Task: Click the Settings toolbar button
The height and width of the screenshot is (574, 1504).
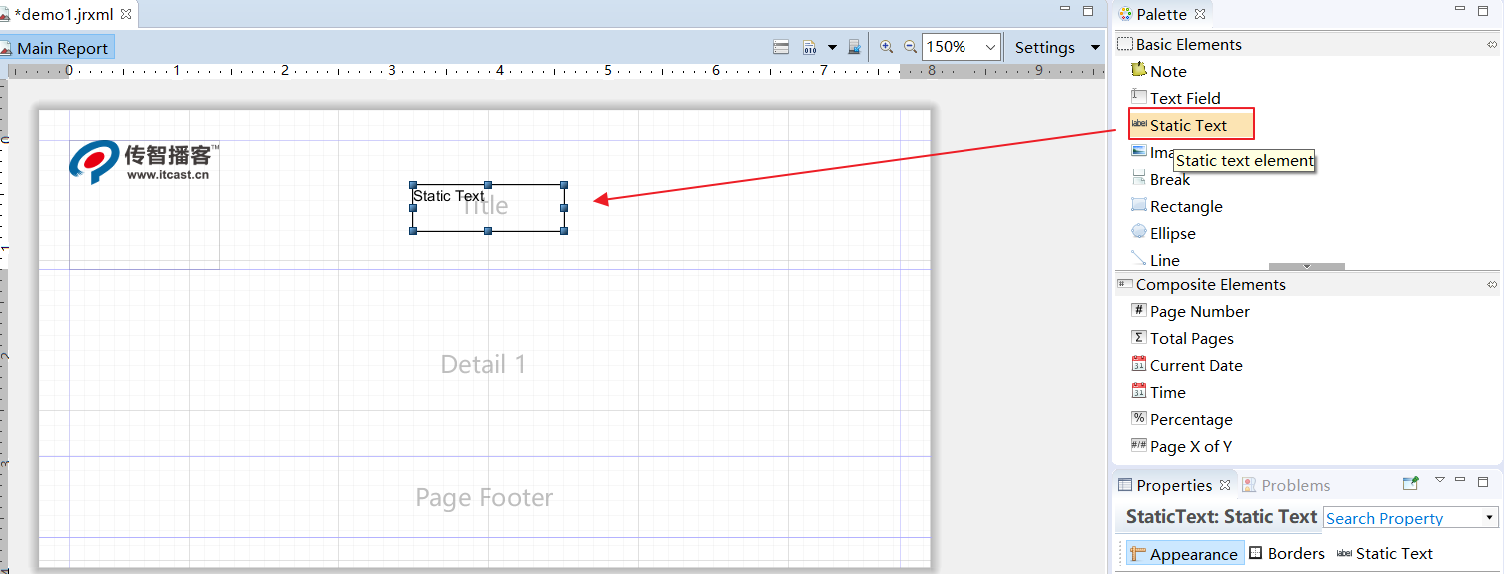Action: tap(1045, 47)
